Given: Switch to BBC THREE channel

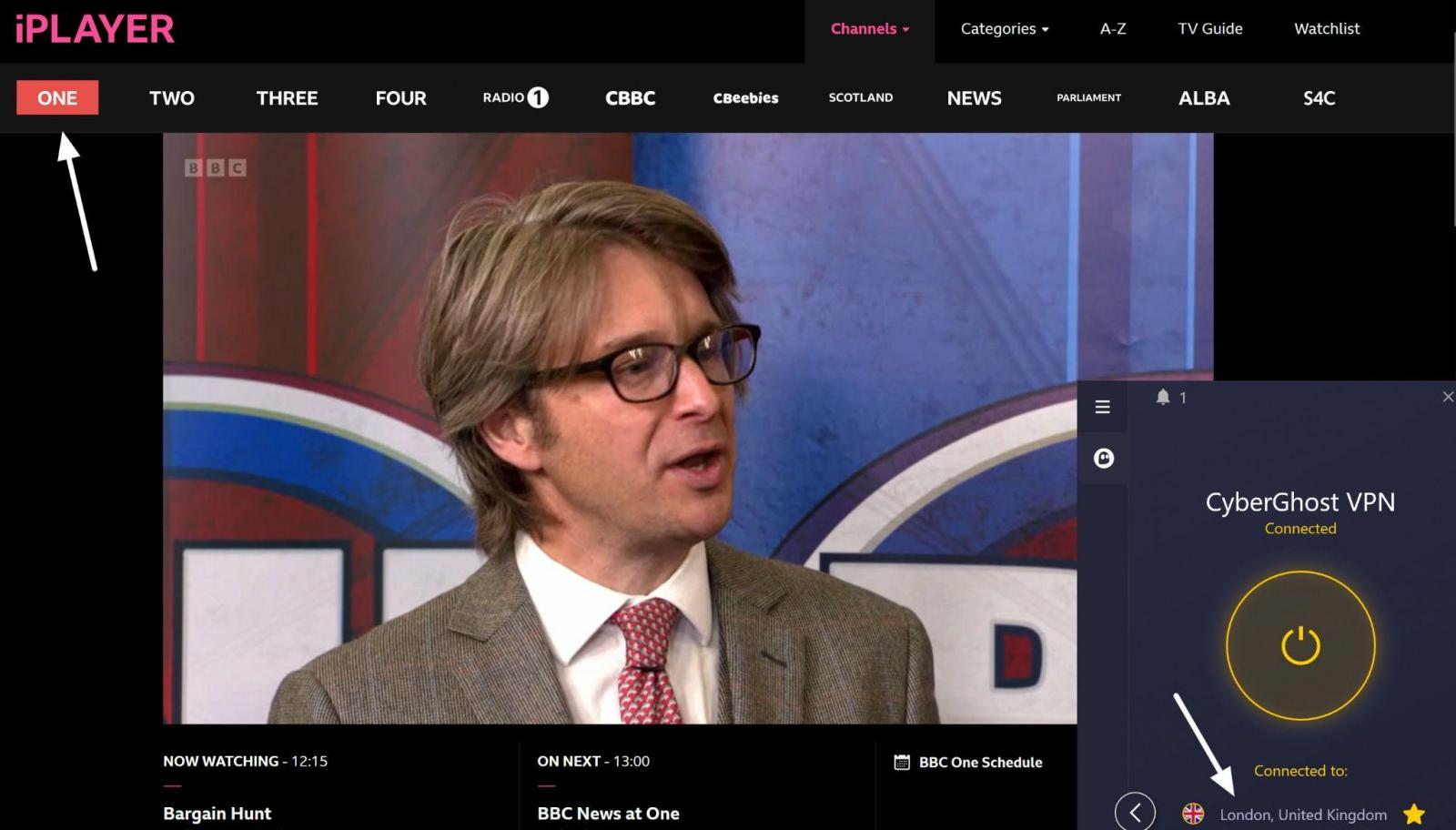Looking at the screenshot, I should [287, 97].
